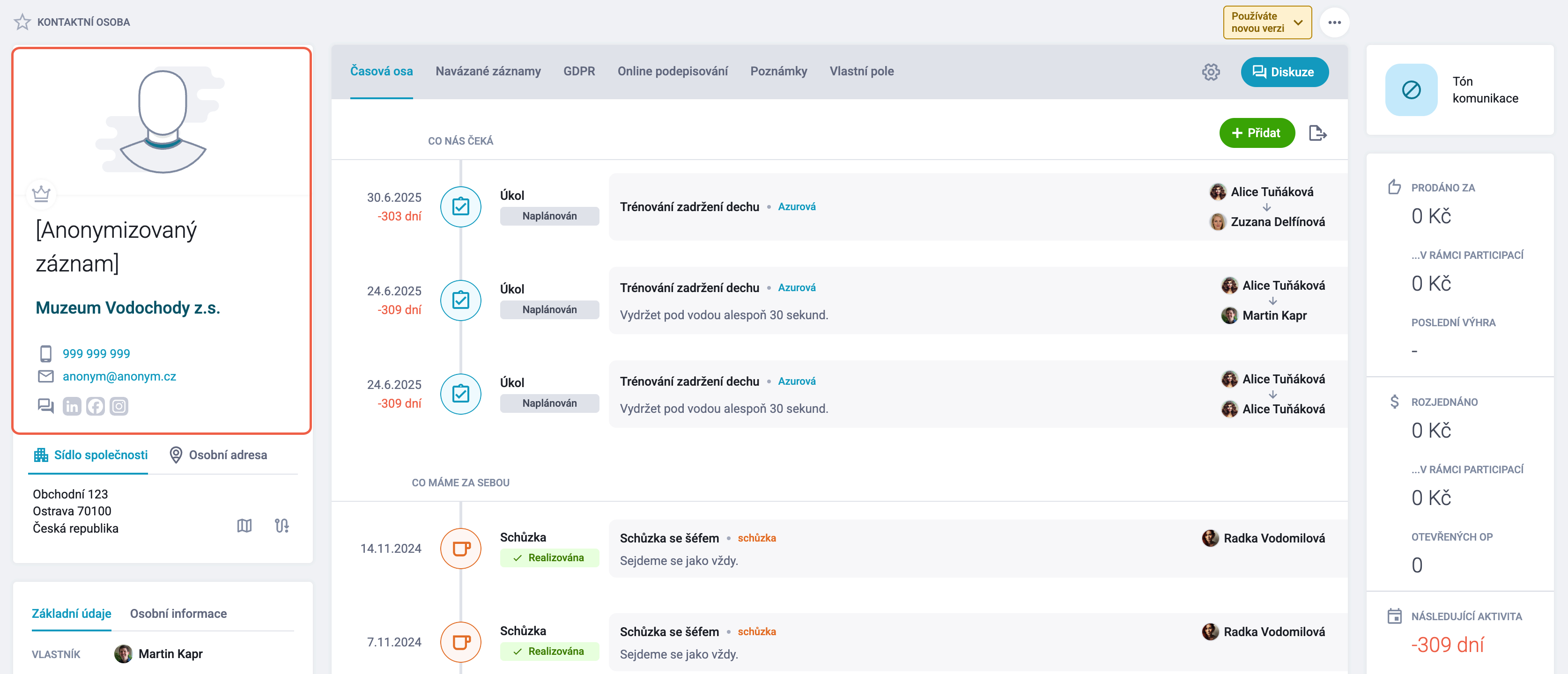
Task: Click the crown icon under avatar
Action: click(41, 194)
